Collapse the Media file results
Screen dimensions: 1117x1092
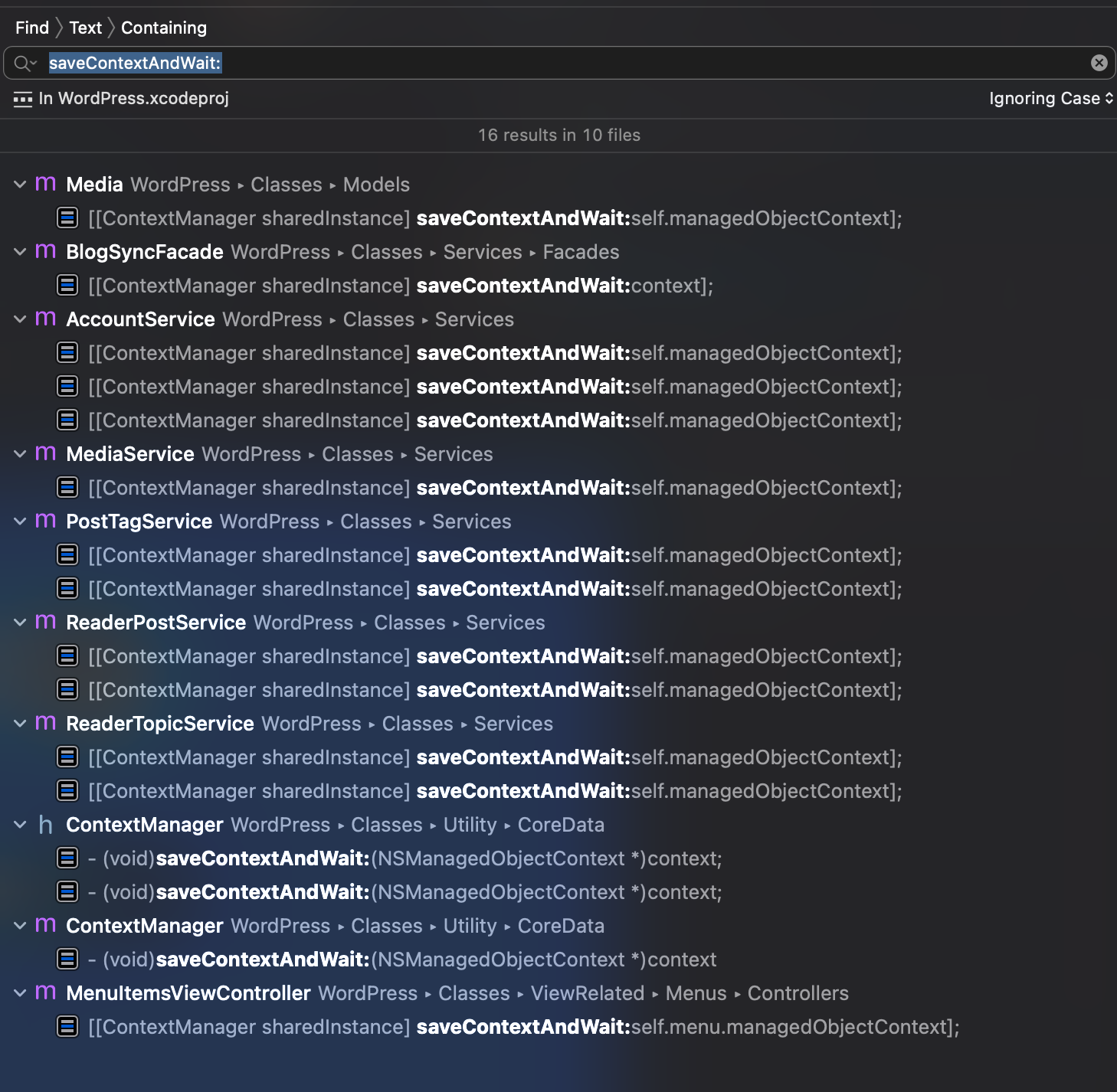[20, 185]
